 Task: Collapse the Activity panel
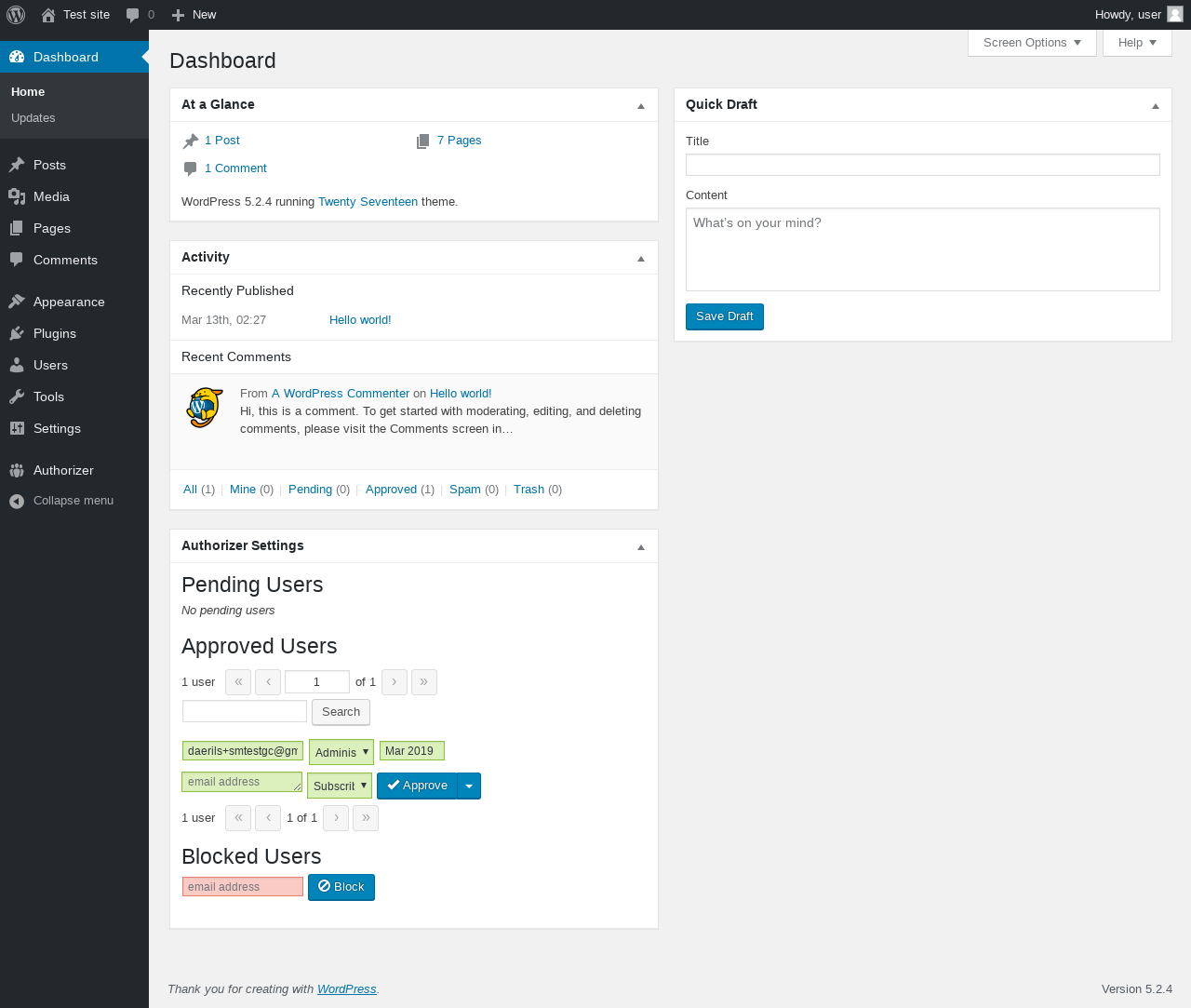(x=641, y=258)
